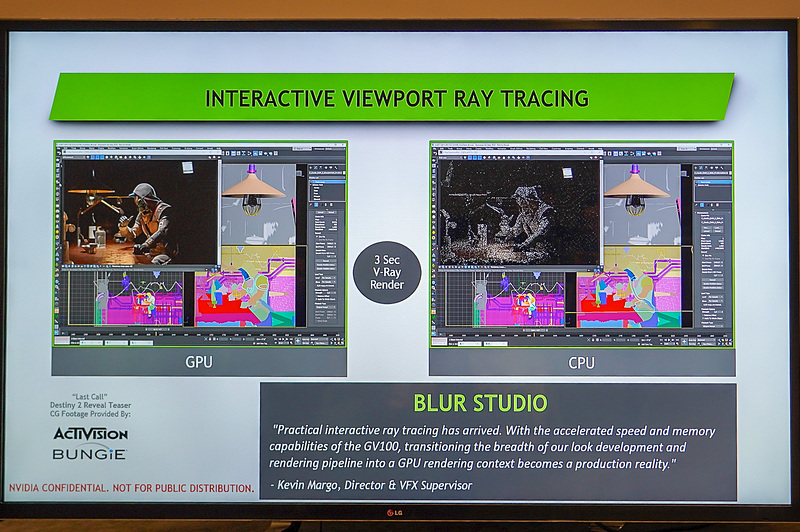Click the "BLUR STUDIO" heading text

(480, 403)
